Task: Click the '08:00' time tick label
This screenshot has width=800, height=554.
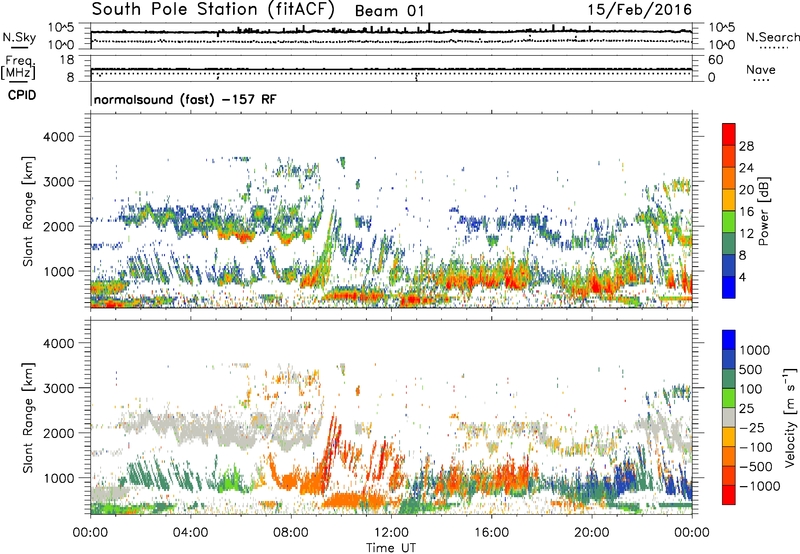Action: click(x=291, y=533)
